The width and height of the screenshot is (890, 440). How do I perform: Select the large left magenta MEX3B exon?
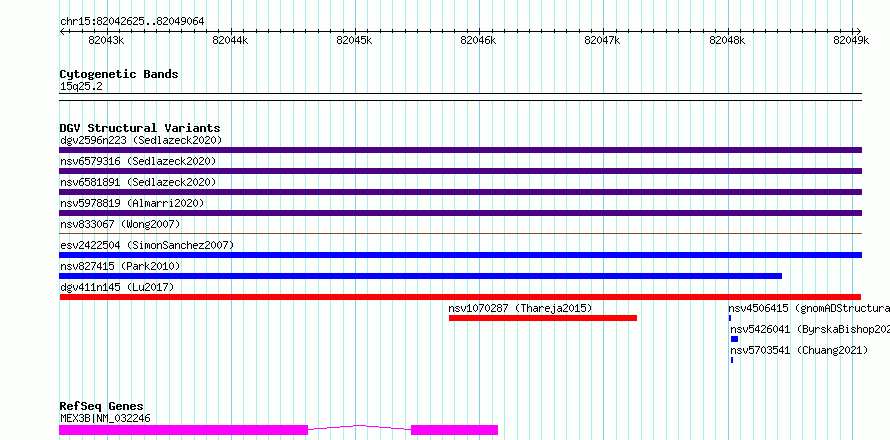coord(183,430)
